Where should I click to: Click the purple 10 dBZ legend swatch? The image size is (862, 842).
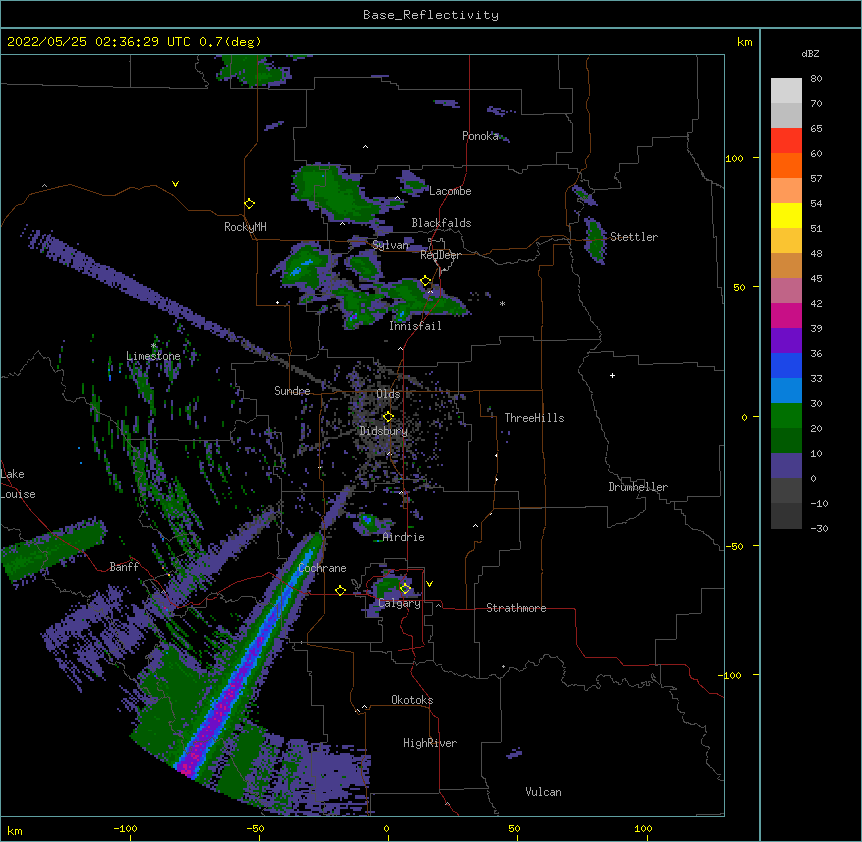(x=786, y=466)
